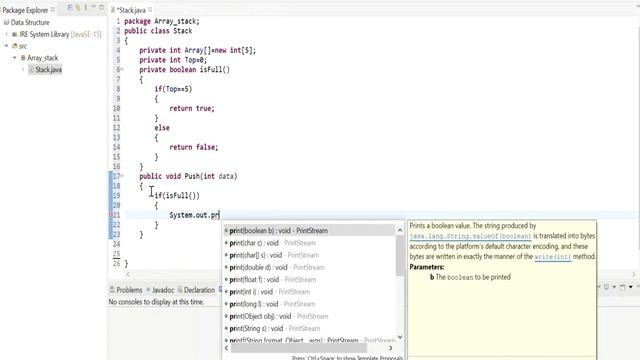Click 'private int Top=0;' line
Viewport: 640px width, 360px height.
point(173,60)
